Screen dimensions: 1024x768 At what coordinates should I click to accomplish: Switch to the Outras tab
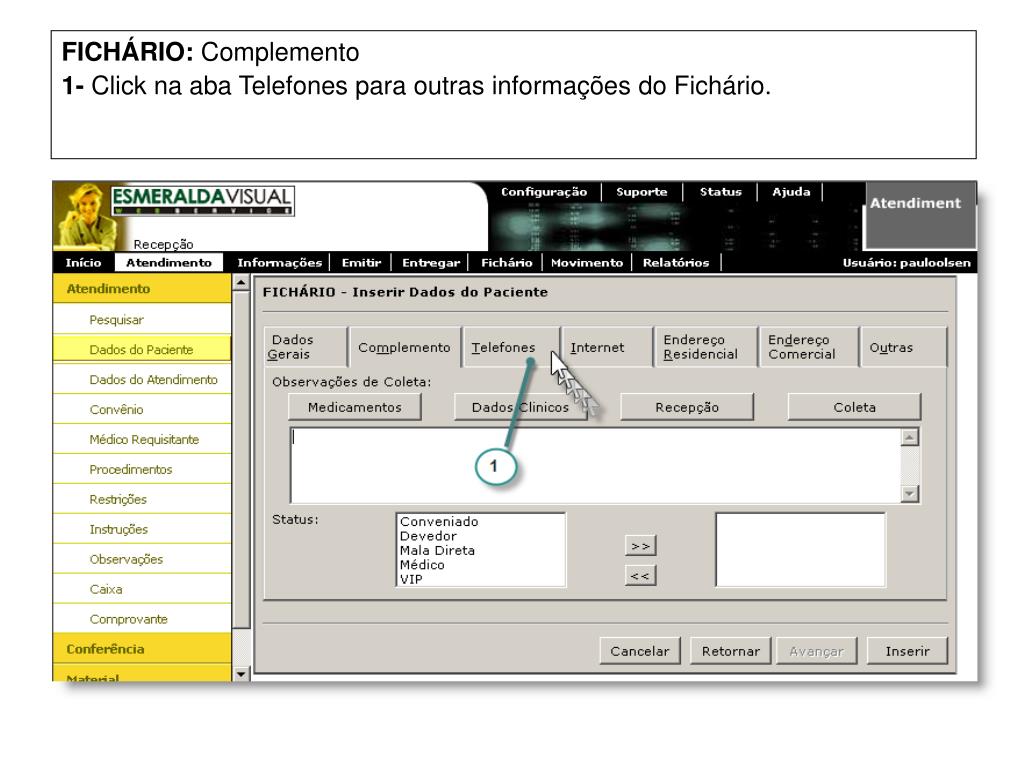(903, 347)
